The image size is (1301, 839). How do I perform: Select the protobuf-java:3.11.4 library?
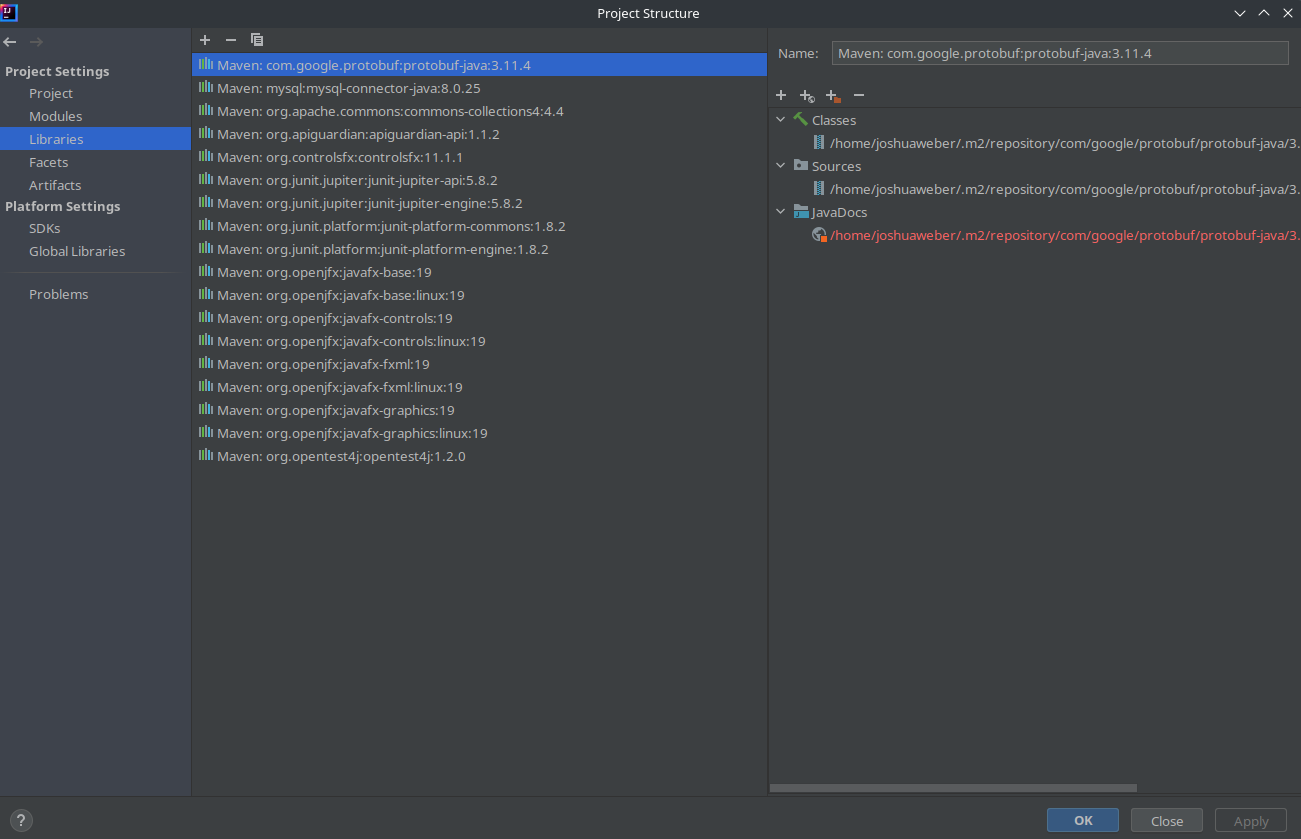point(479,65)
